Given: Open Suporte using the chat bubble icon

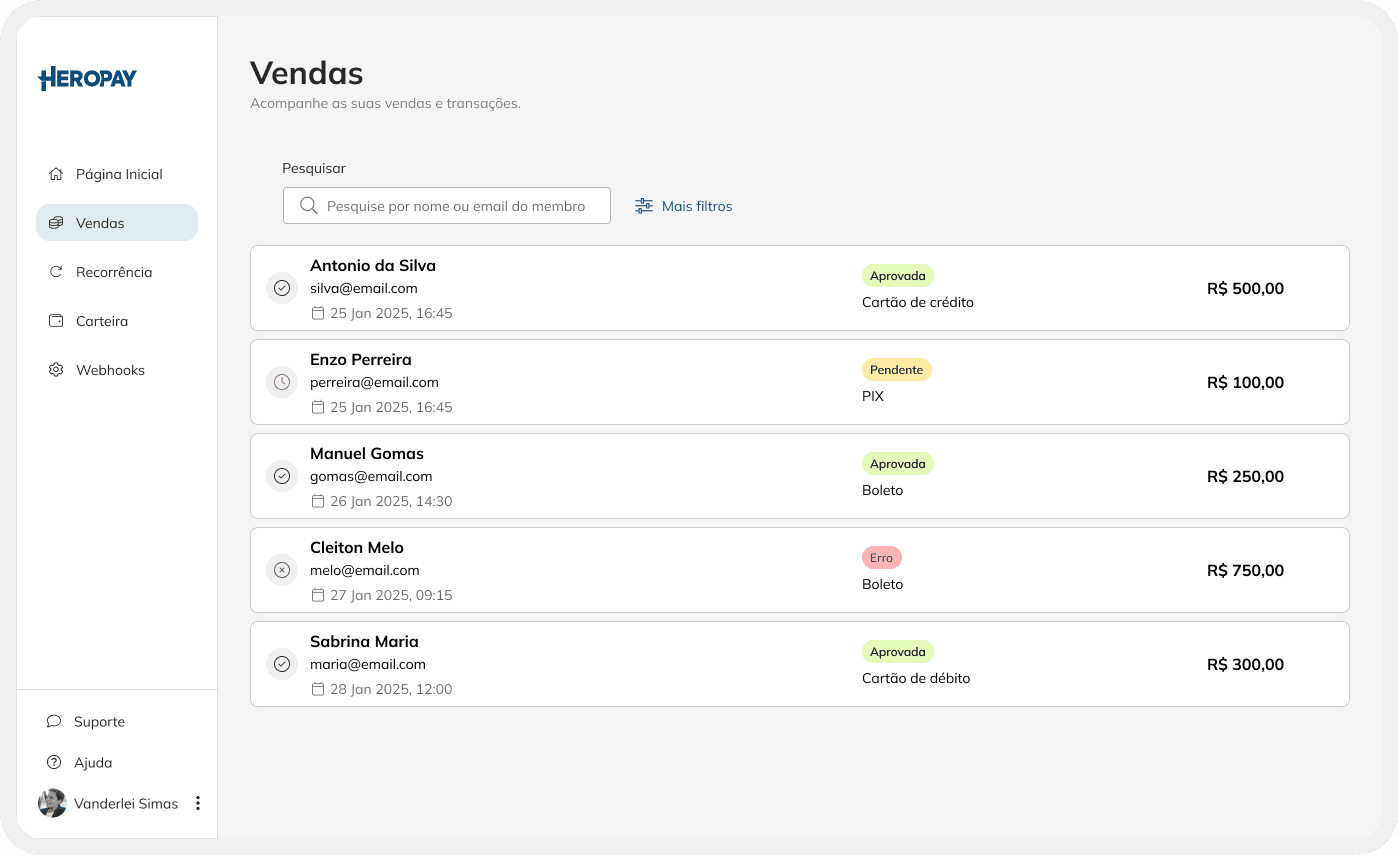Looking at the screenshot, I should tap(53, 721).
